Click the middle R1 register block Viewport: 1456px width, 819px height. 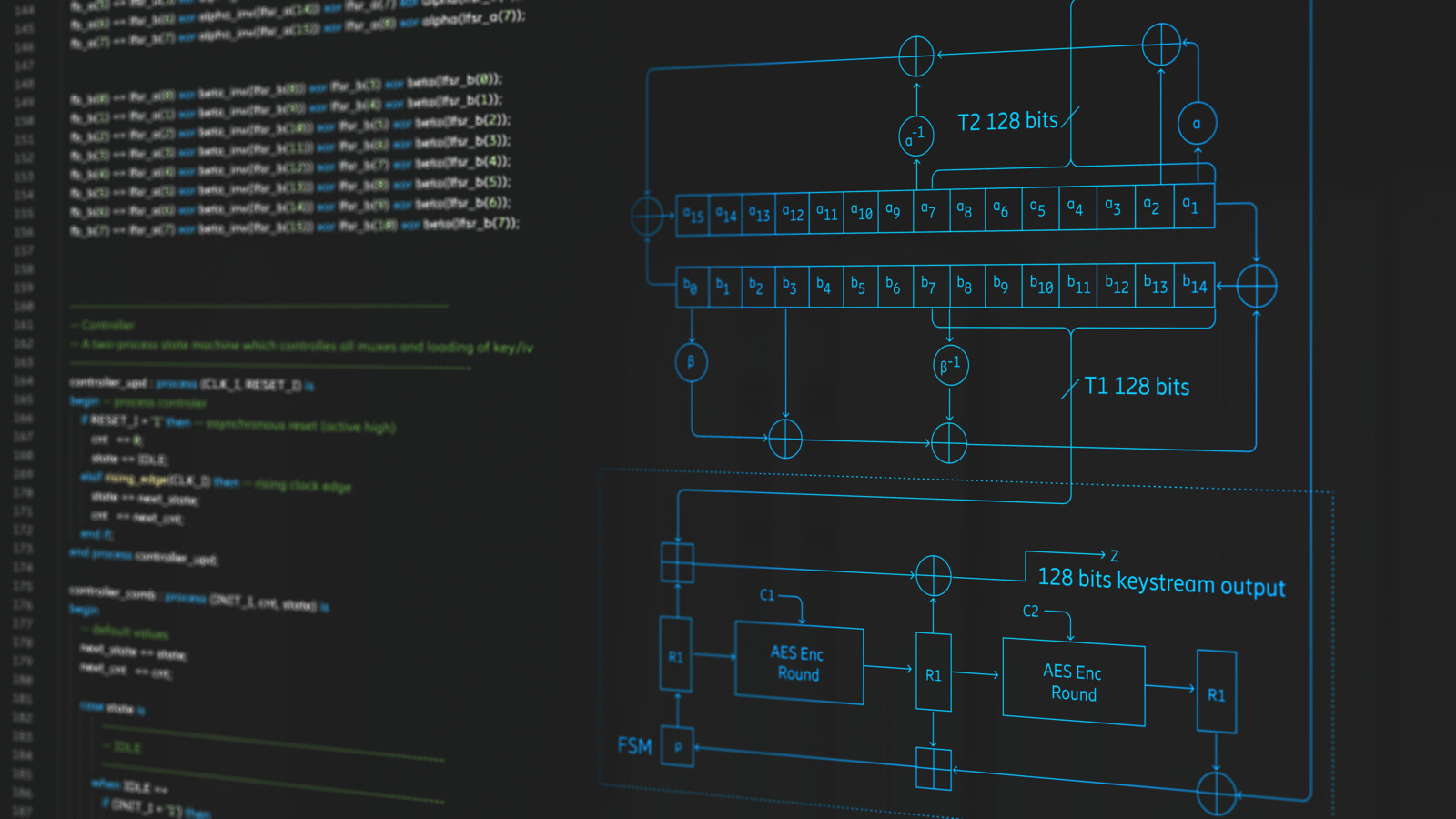click(932, 675)
